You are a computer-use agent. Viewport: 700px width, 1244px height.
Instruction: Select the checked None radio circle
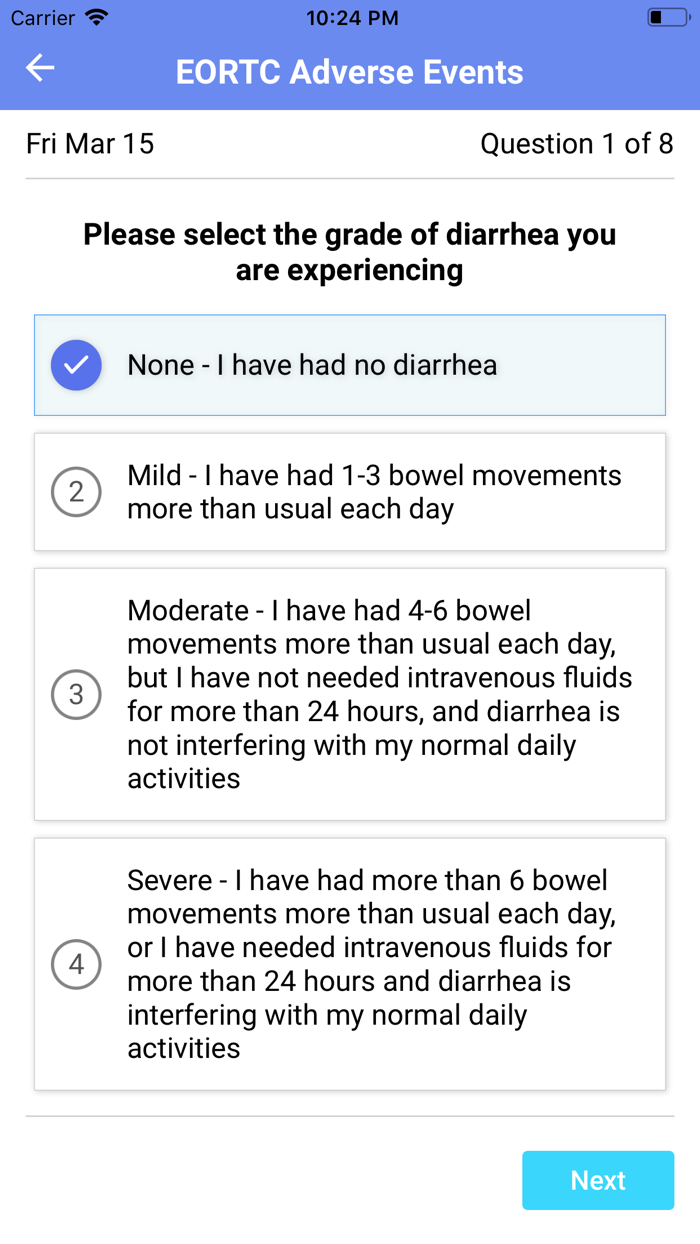76,365
